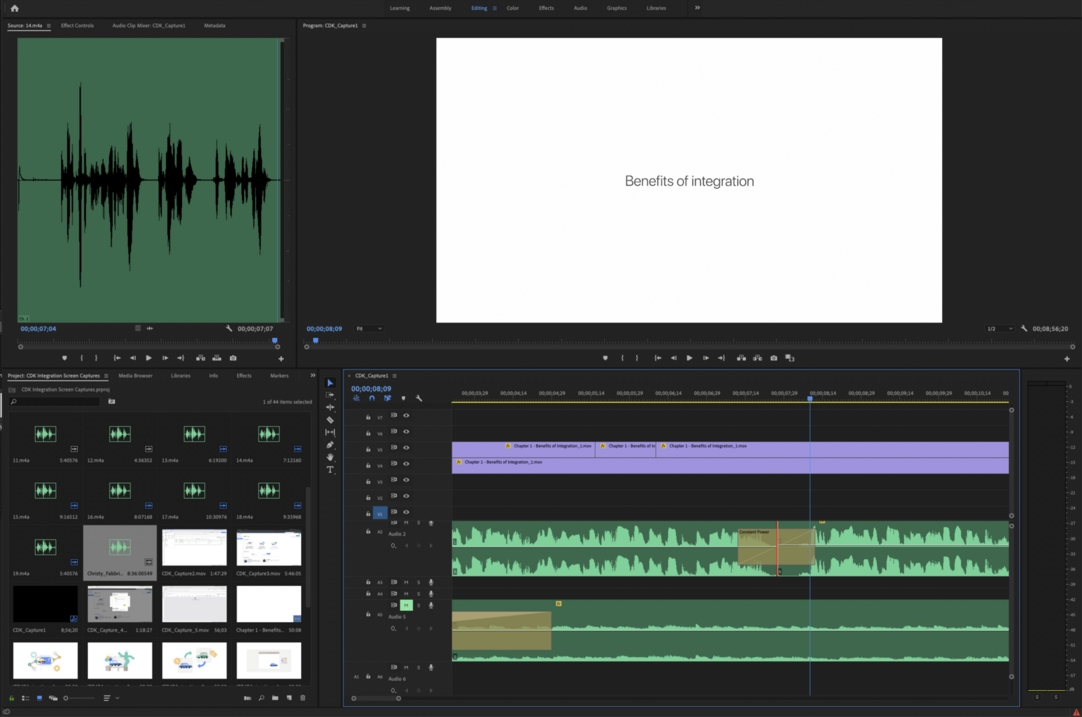Screen dimensions: 1082x717
Task: Toggle V4 track visibility eye
Action: (x=406, y=464)
